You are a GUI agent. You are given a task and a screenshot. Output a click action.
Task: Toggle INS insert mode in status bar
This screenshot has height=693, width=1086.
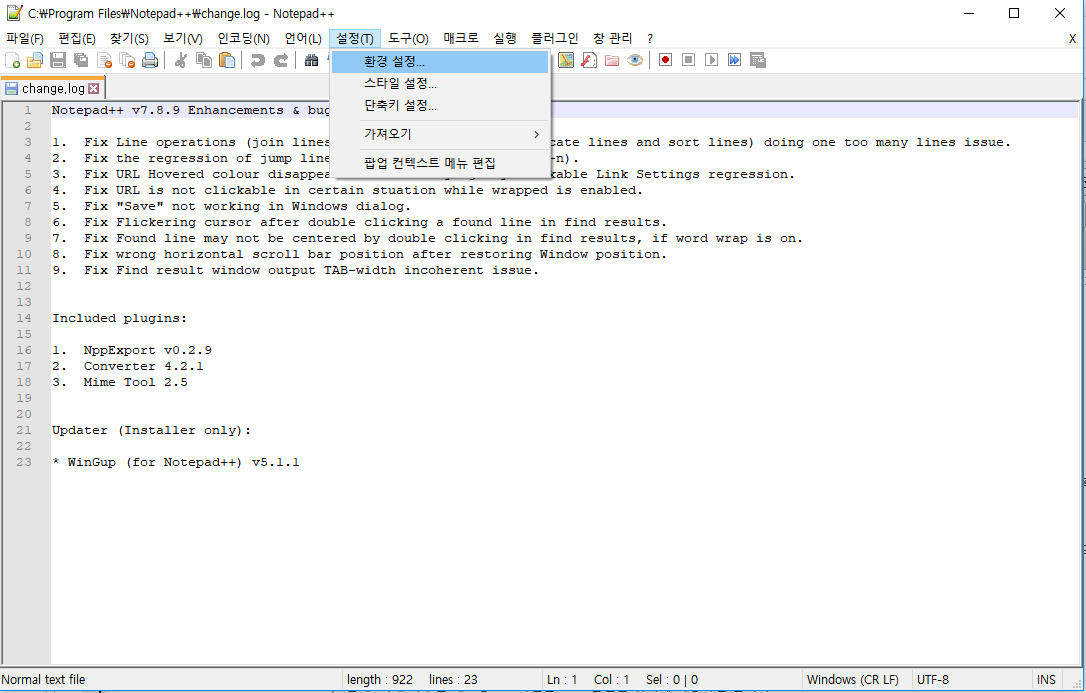(1046, 680)
